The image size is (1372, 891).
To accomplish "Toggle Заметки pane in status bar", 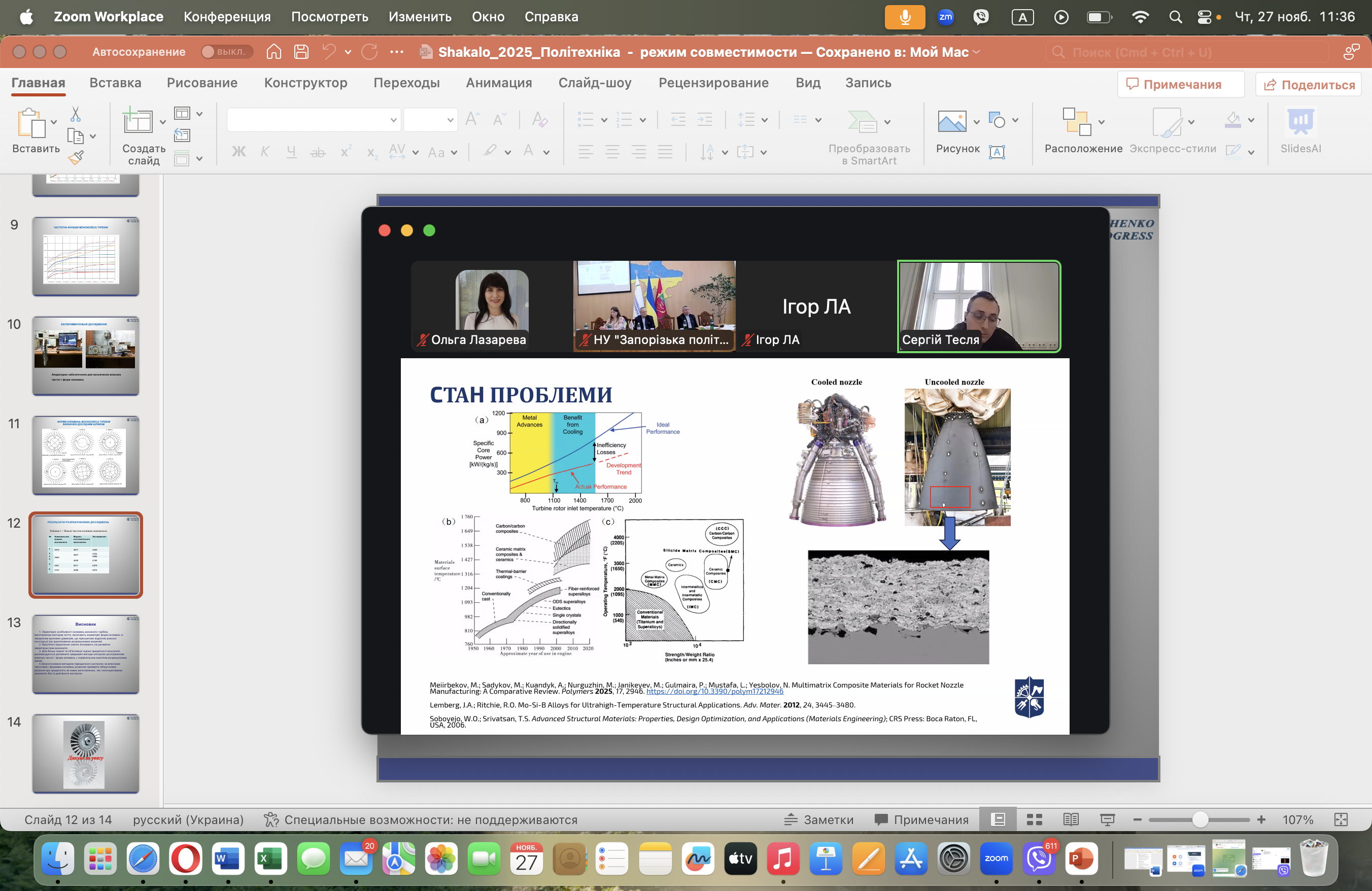I will (x=818, y=819).
